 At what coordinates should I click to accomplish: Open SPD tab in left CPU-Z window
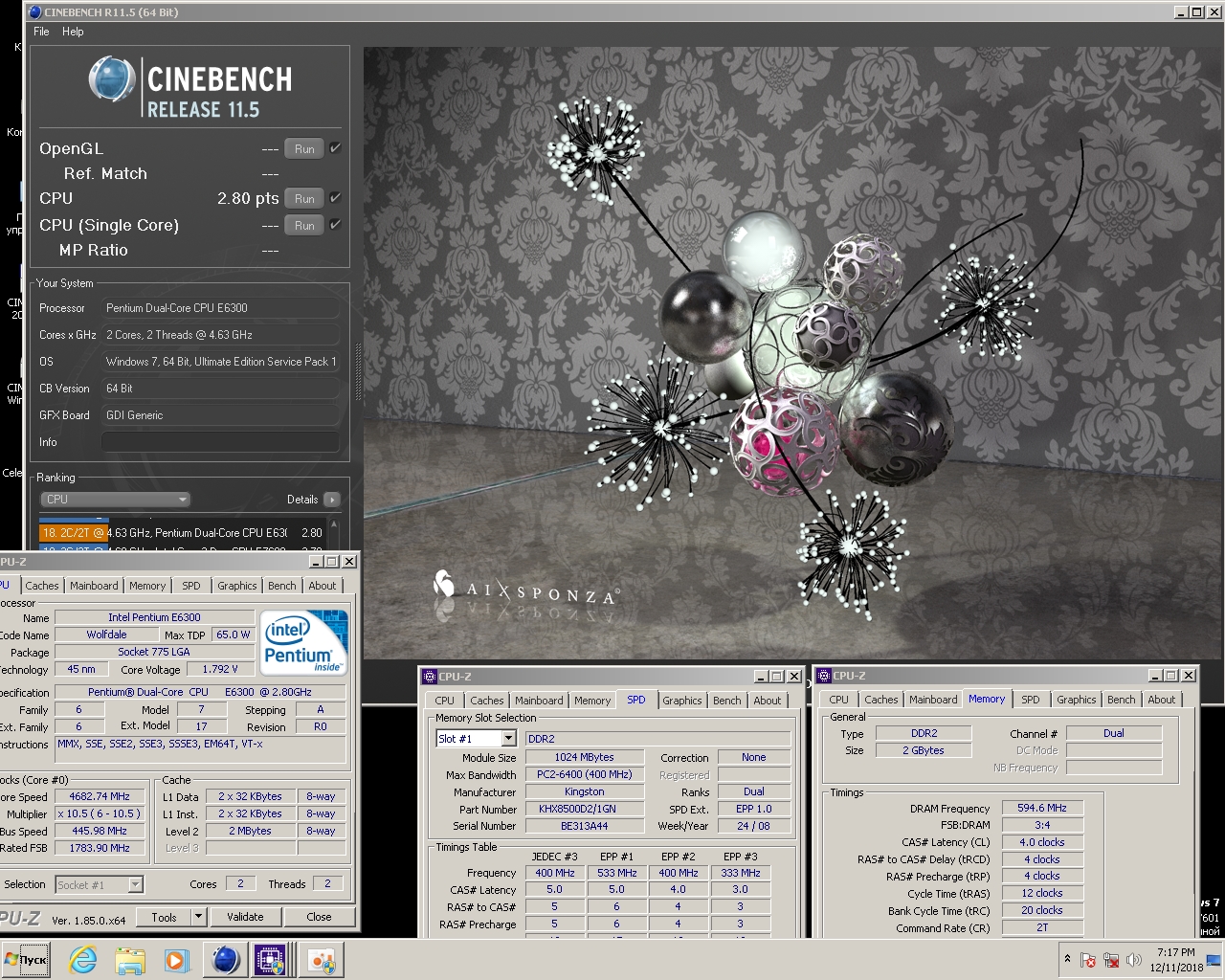(x=191, y=586)
